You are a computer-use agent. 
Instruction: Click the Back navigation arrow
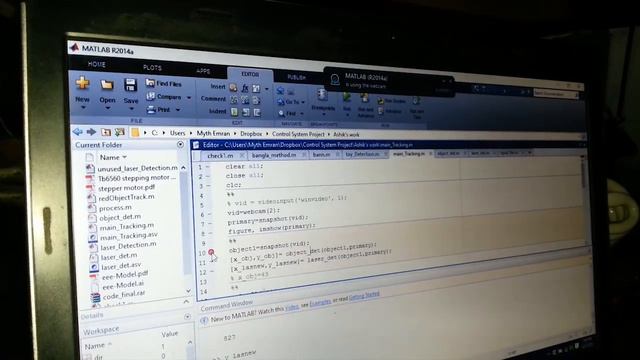coord(78,131)
